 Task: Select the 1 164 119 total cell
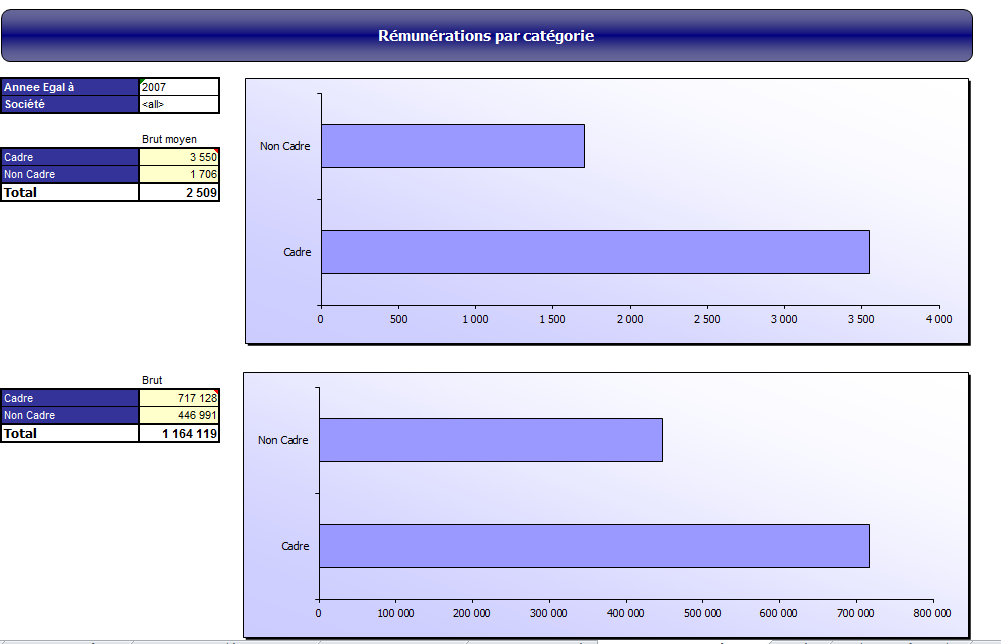179,433
